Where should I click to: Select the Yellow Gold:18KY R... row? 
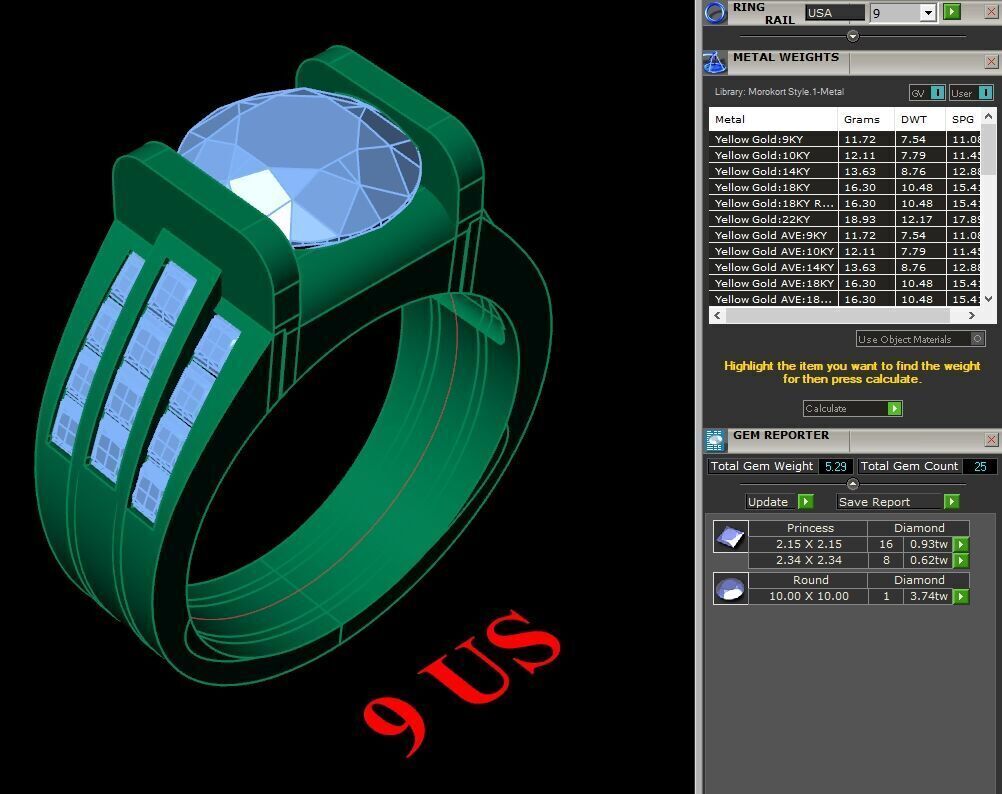click(x=845, y=203)
